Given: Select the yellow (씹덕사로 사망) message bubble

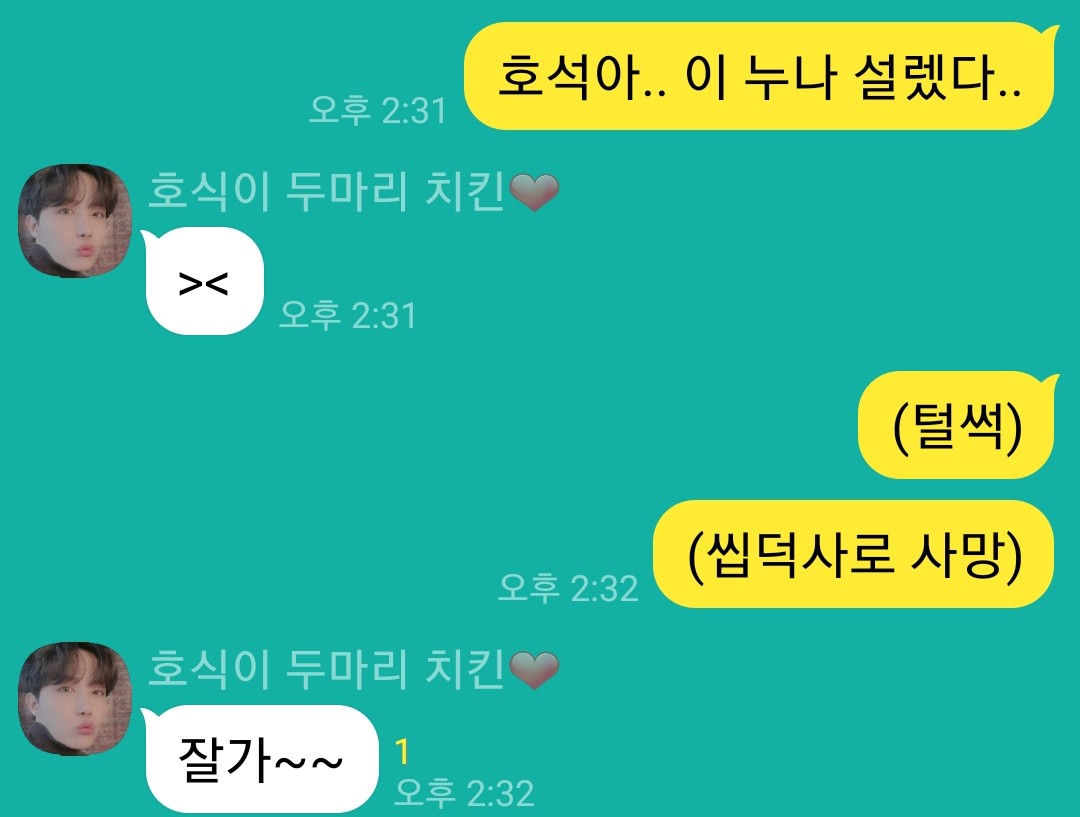Looking at the screenshot, I should point(854,555).
